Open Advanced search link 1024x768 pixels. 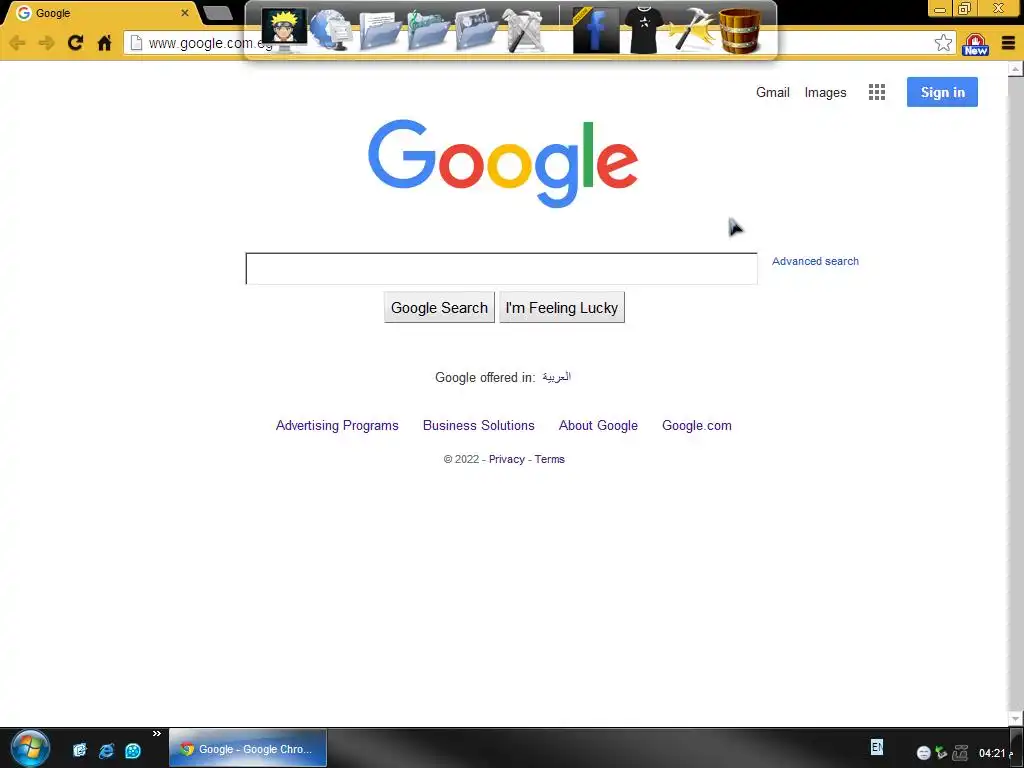815,261
